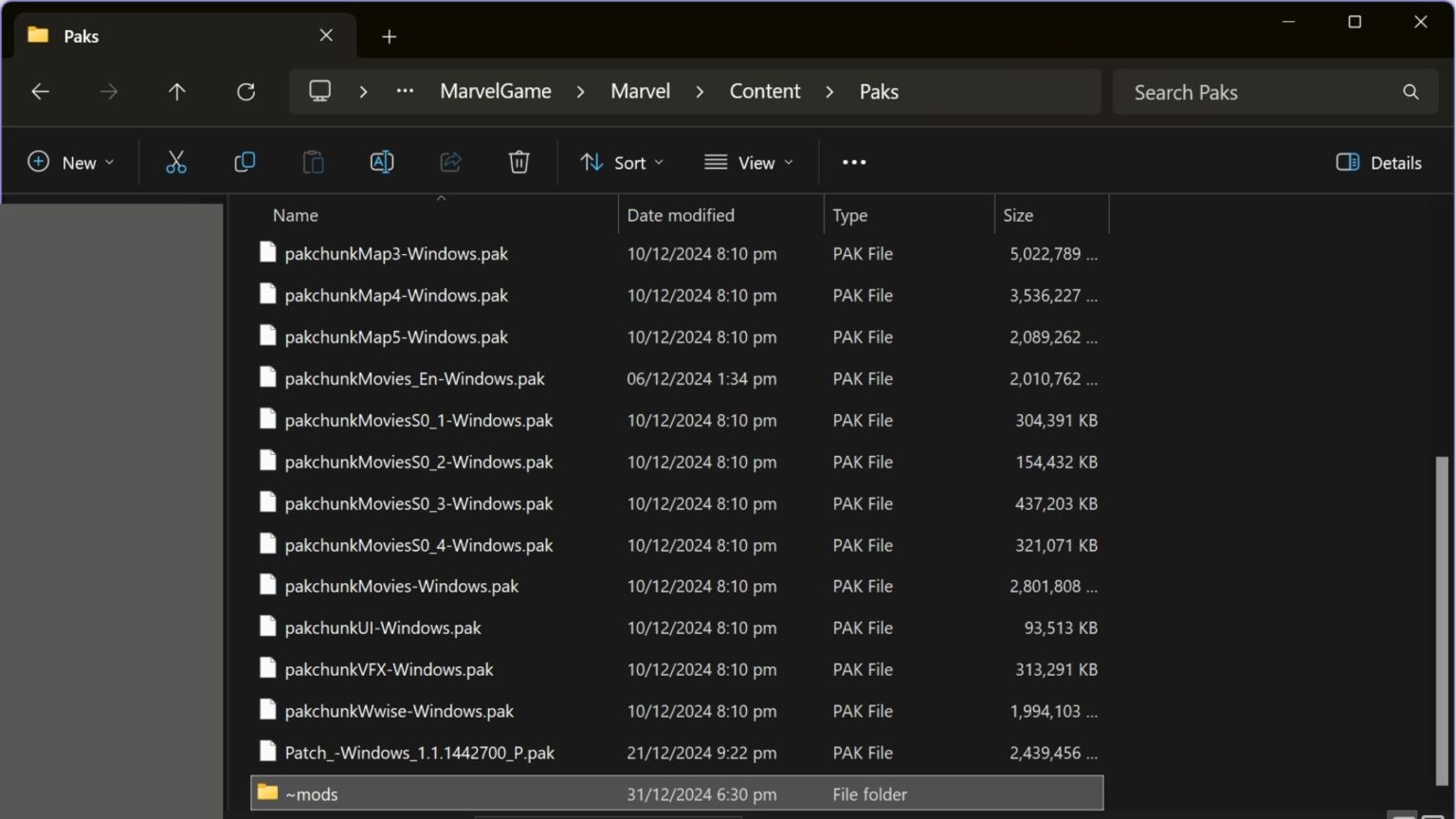Click the Up arrow to go to parent folder
This screenshot has width=1456, height=819.
pos(176,91)
